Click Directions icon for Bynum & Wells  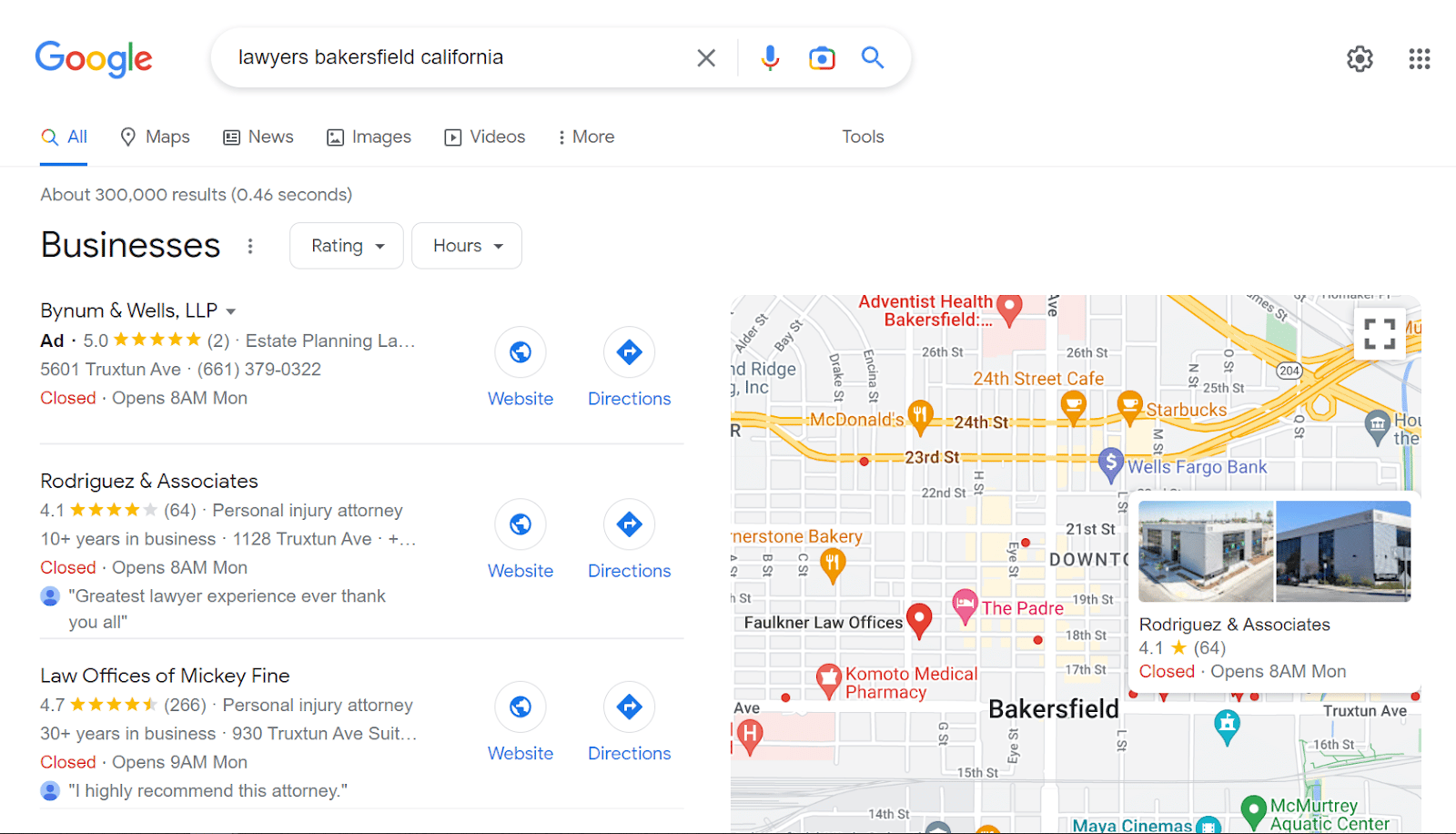[x=629, y=352]
